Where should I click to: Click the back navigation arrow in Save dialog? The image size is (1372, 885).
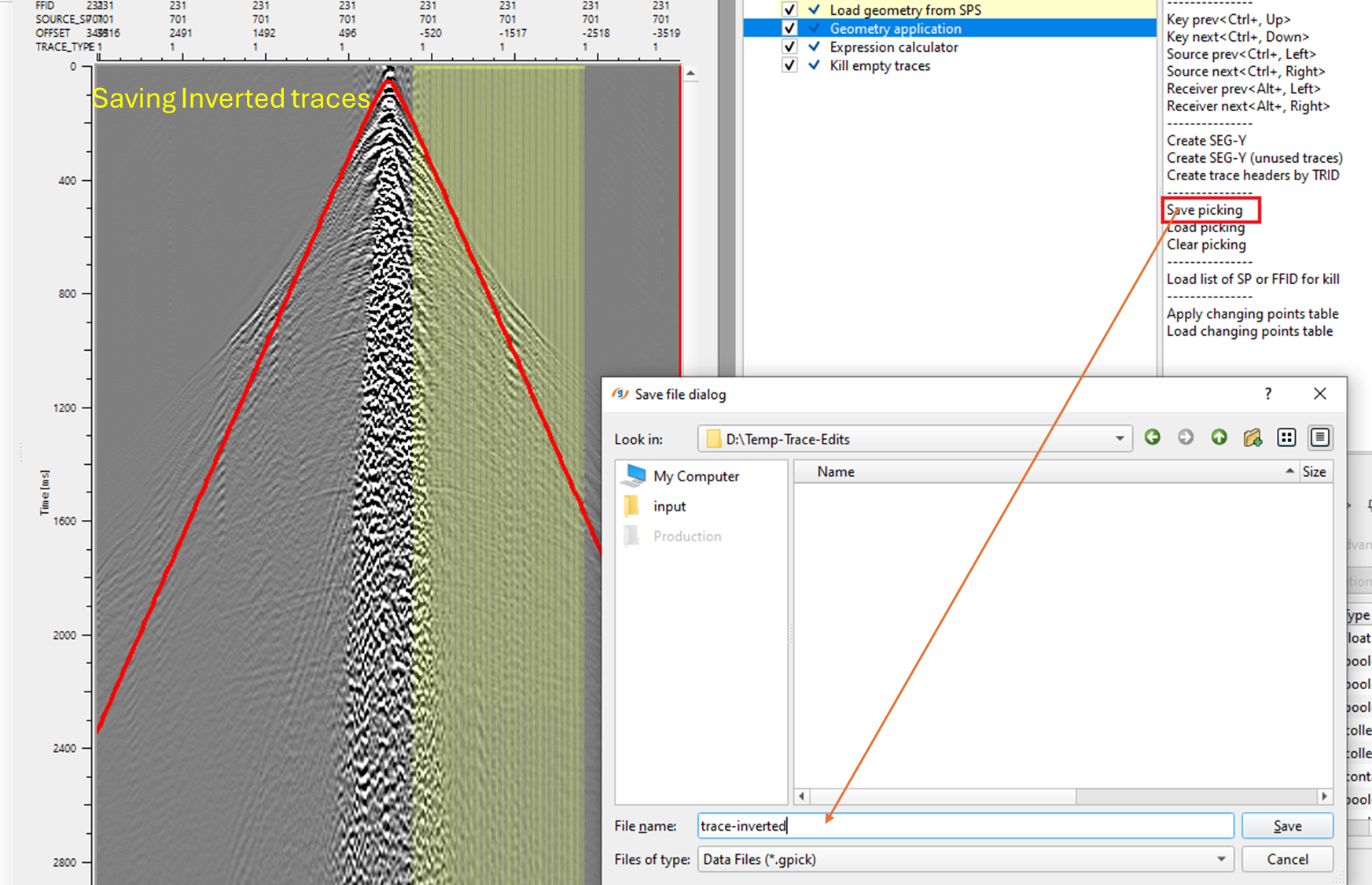pyautogui.click(x=1153, y=437)
